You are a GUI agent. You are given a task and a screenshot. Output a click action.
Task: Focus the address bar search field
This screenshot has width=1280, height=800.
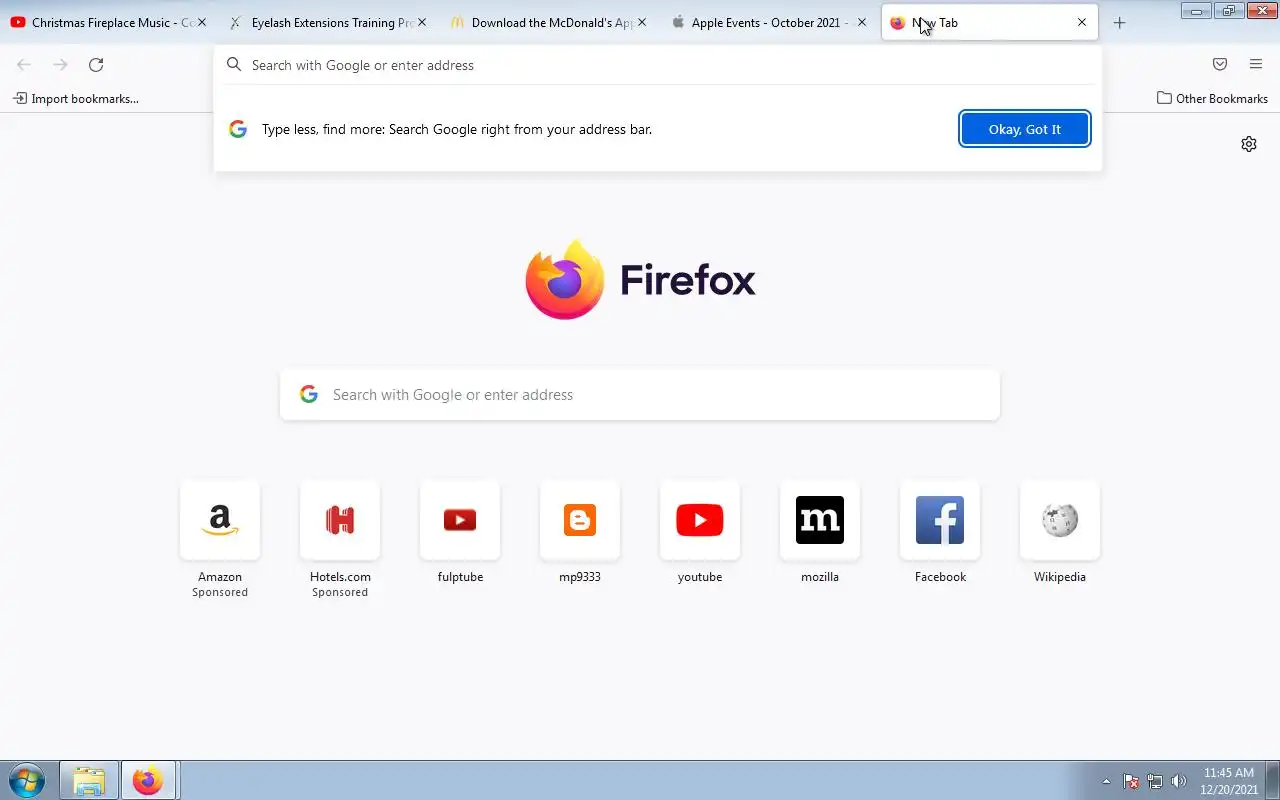[x=660, y=65]
